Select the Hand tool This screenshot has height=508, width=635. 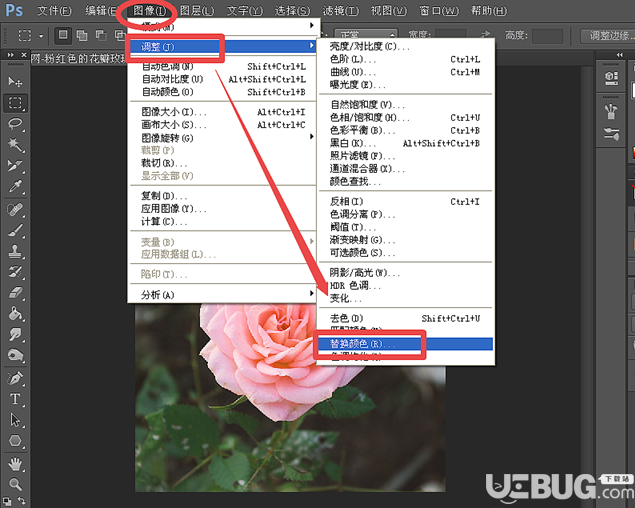(x=15, y=464)
